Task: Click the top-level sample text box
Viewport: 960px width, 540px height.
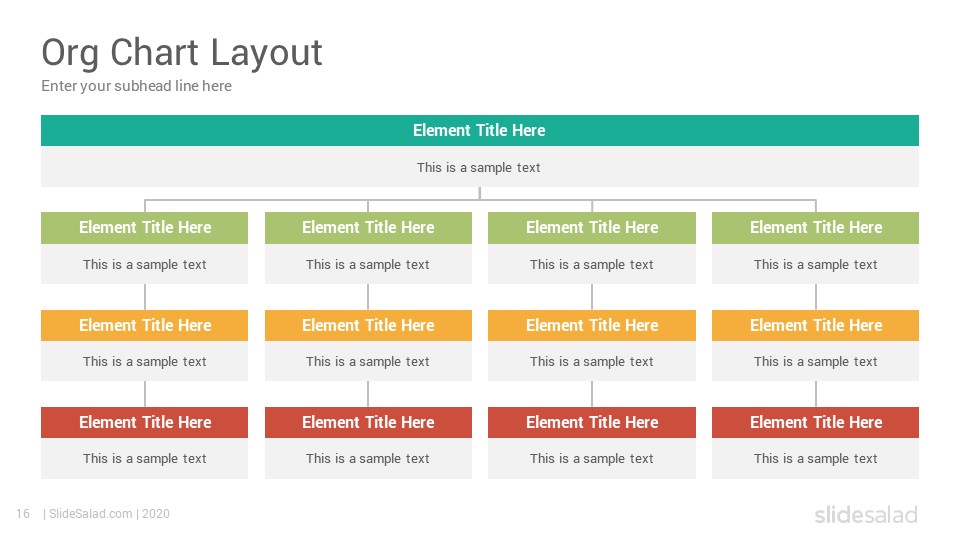Action: 479,167
